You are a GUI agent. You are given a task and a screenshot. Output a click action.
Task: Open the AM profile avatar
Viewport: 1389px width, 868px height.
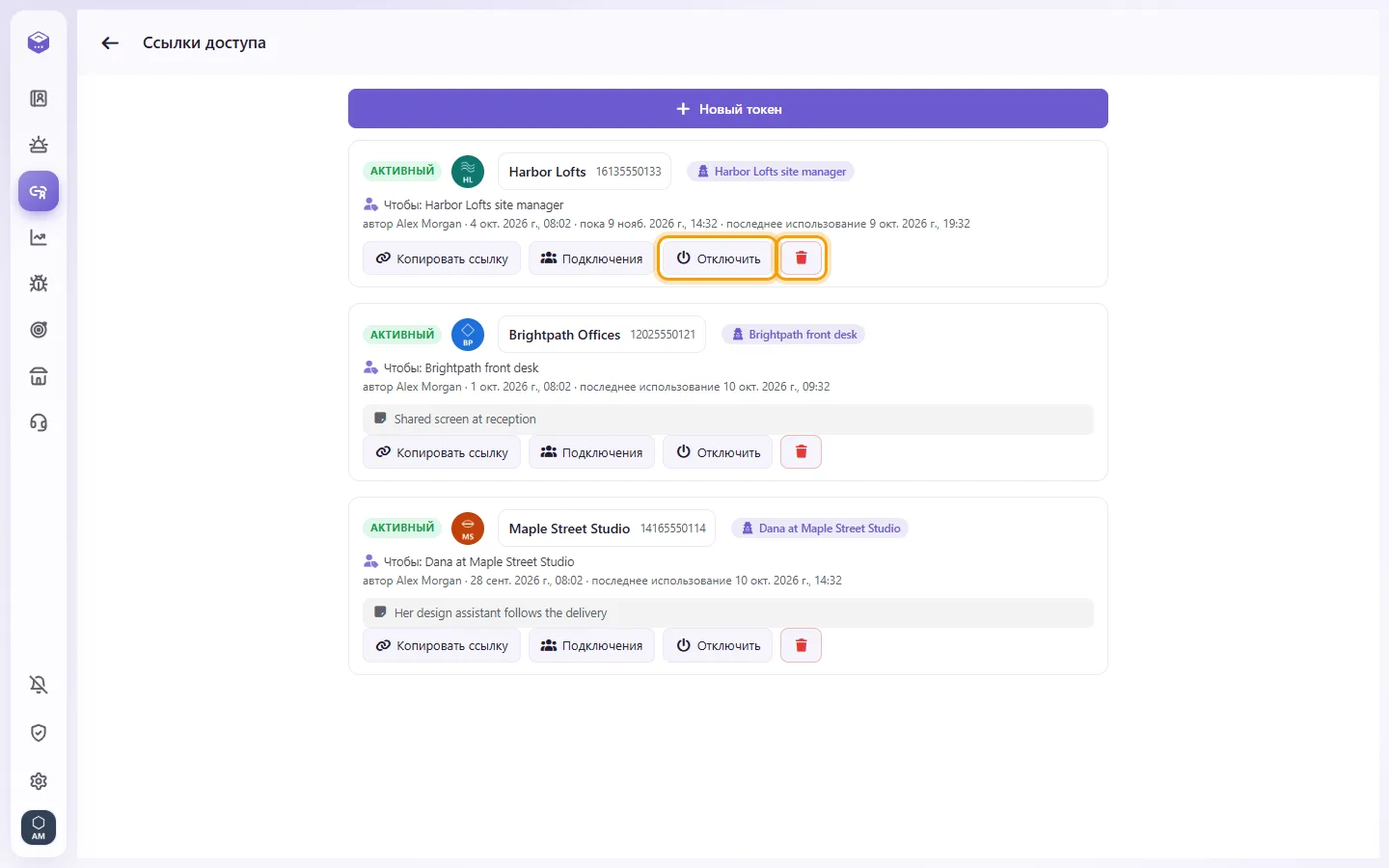(39, 827)
